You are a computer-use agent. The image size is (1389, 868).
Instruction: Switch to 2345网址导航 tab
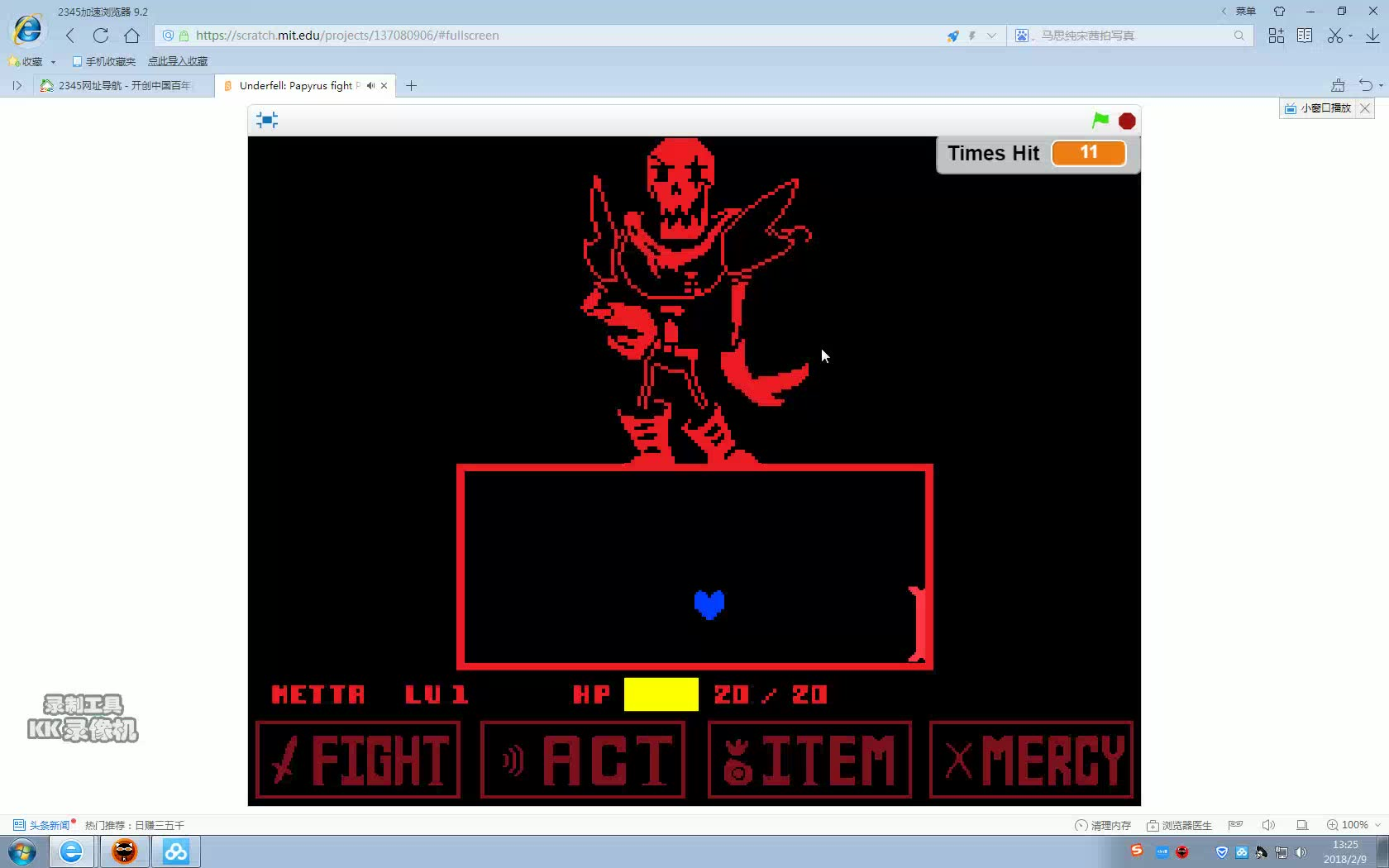click(x=123, y=85)
